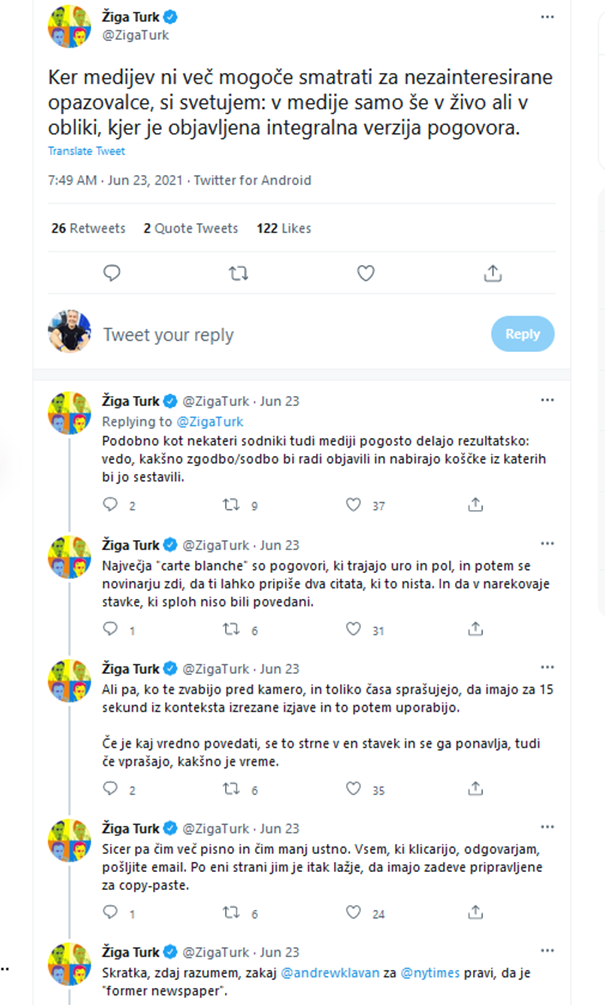Like the main tweet with heart icon

point(366,273)
